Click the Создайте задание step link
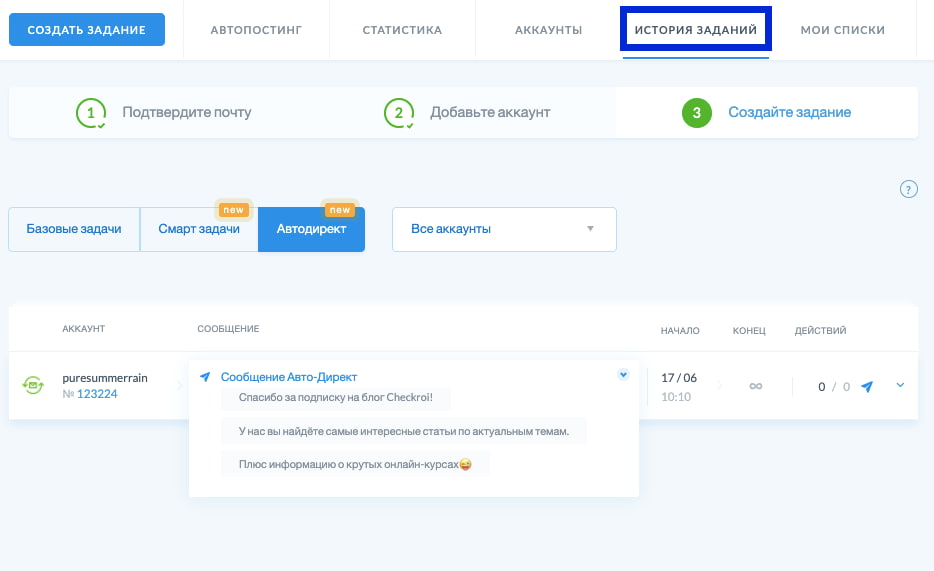Viewport: 934px width, 571px height. [x=789, y=113]
